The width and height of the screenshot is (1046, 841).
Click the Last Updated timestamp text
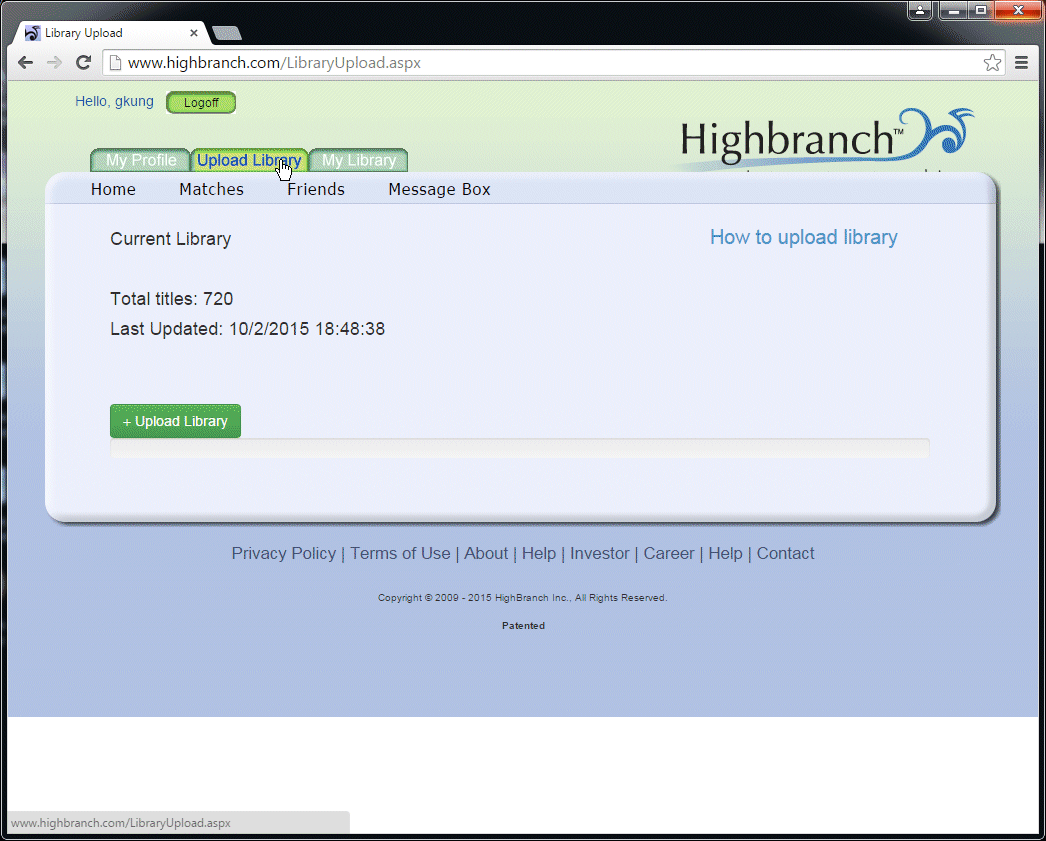(x=247, y=329)
